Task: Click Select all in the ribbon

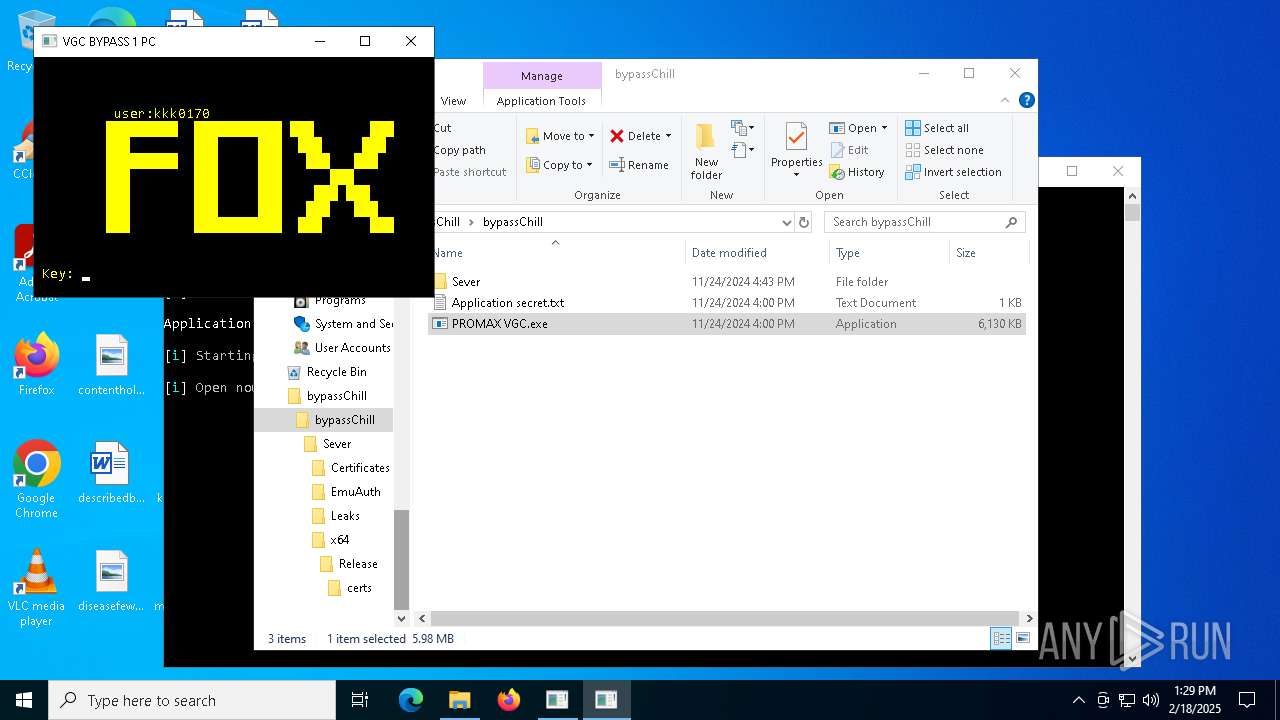Action: (x=937, y=128)
